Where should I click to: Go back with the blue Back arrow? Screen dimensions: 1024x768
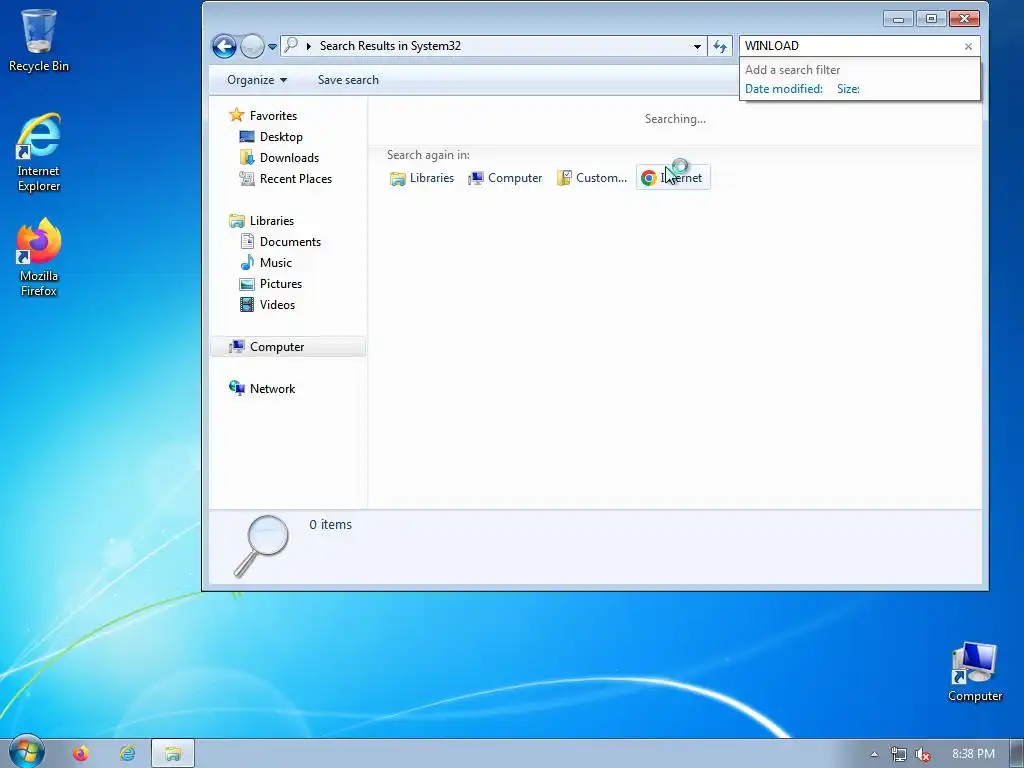(224, 46)
